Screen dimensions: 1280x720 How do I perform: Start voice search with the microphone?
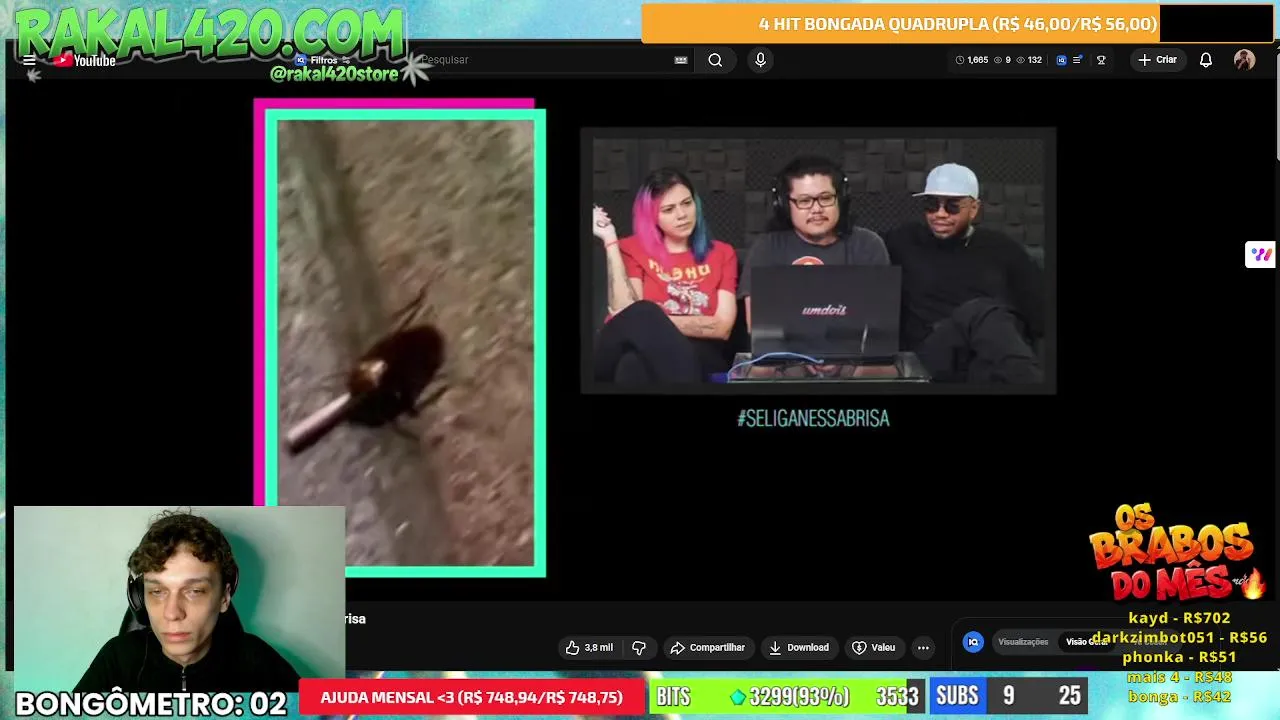tap(760, 60)
